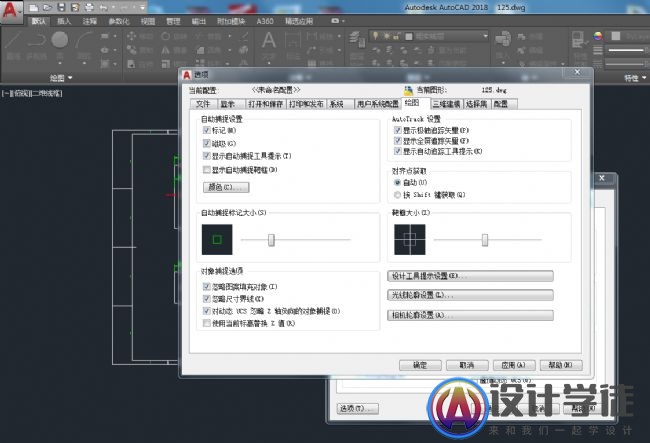Open the array tool flyout arrow
Image resolution: width=650 pixels, height=443 pixels.
pyautogui.click(x=229, y=64)
